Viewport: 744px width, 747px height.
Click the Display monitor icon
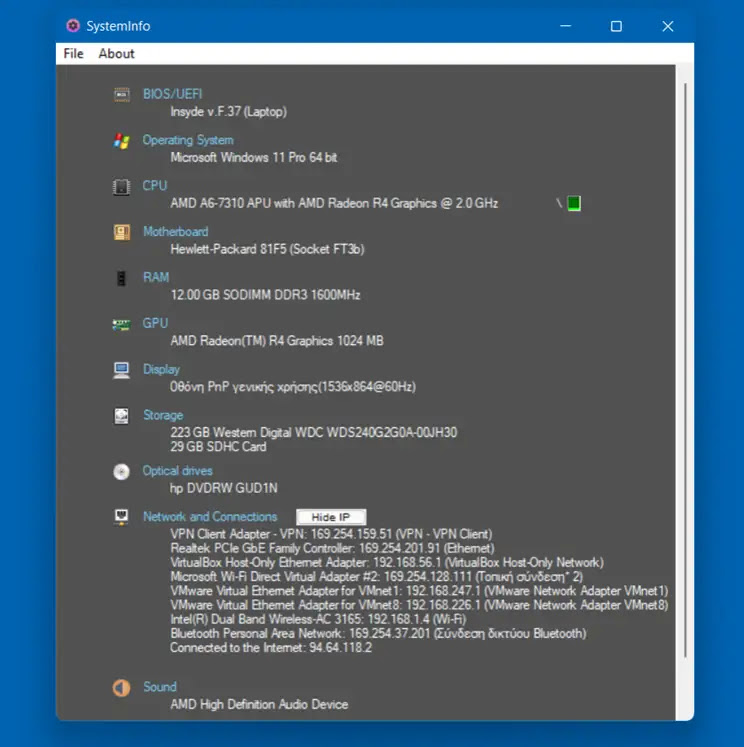121,370
